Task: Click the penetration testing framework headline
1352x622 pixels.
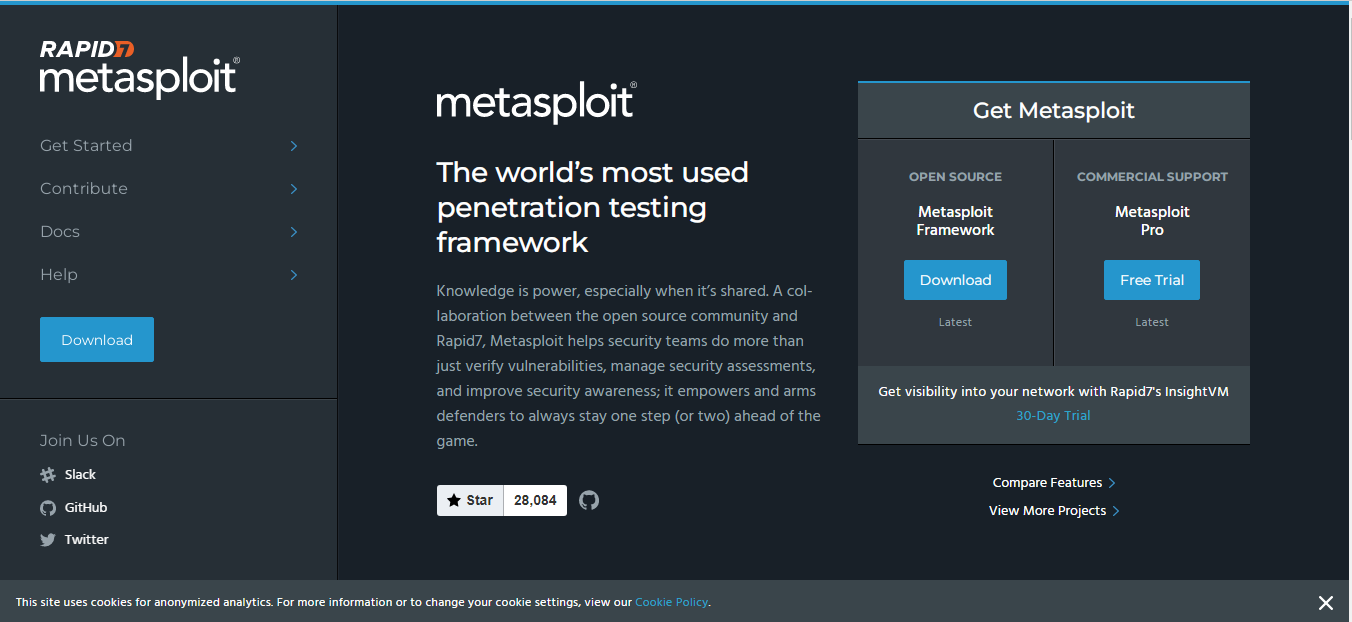Action: point(593,207)
